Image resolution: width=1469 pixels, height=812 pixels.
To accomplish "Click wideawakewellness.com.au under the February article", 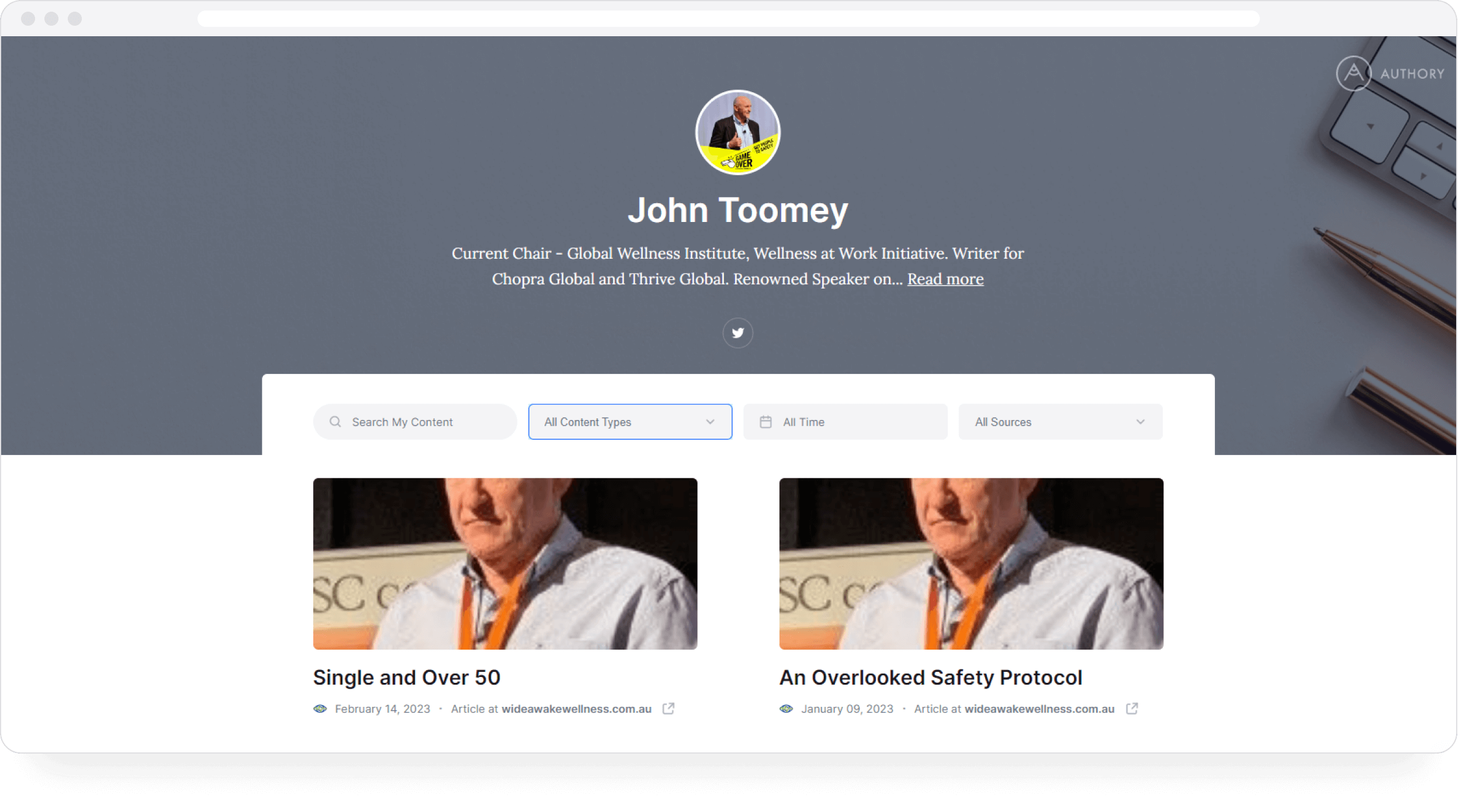I will pos(576,709).
